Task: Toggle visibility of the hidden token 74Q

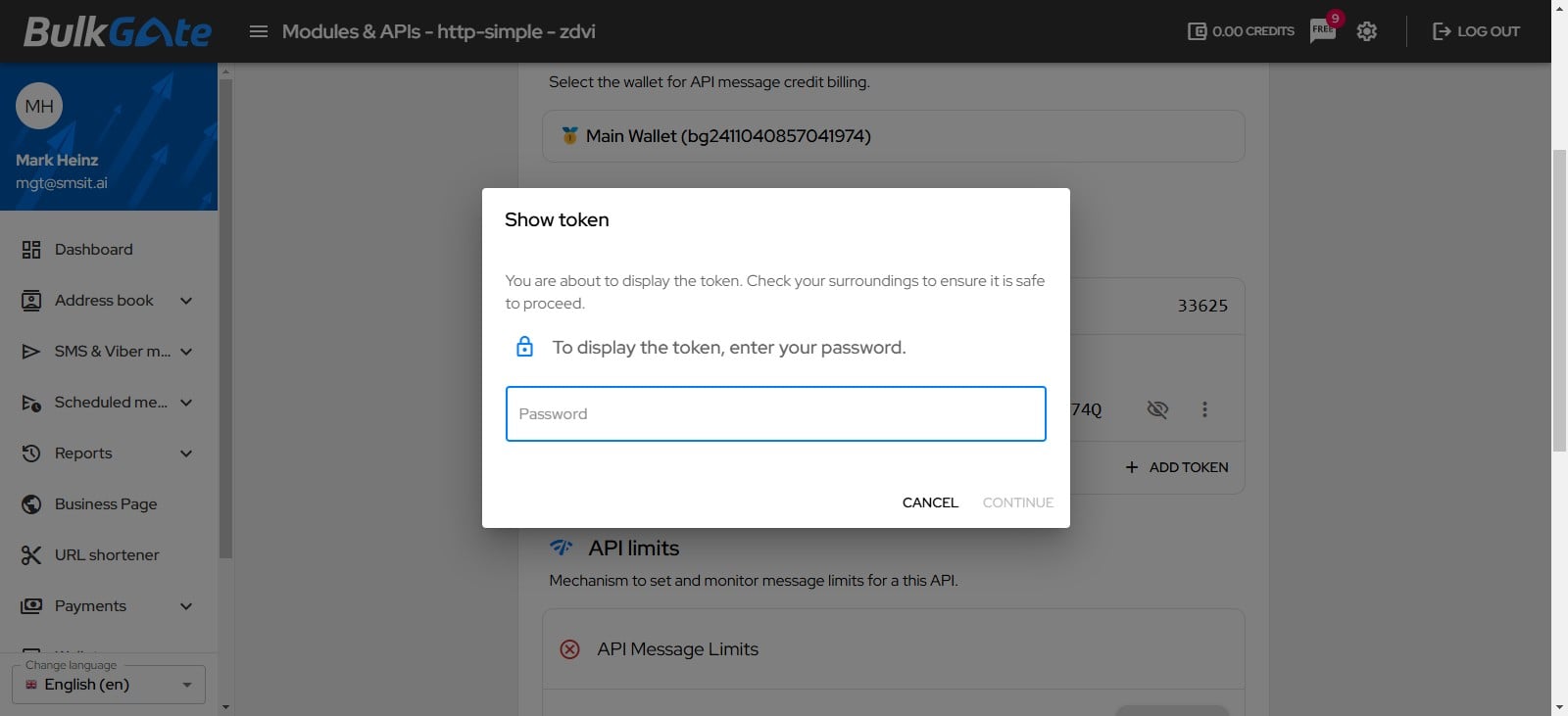Action: pyautogui.click(x=1157, y=409)
